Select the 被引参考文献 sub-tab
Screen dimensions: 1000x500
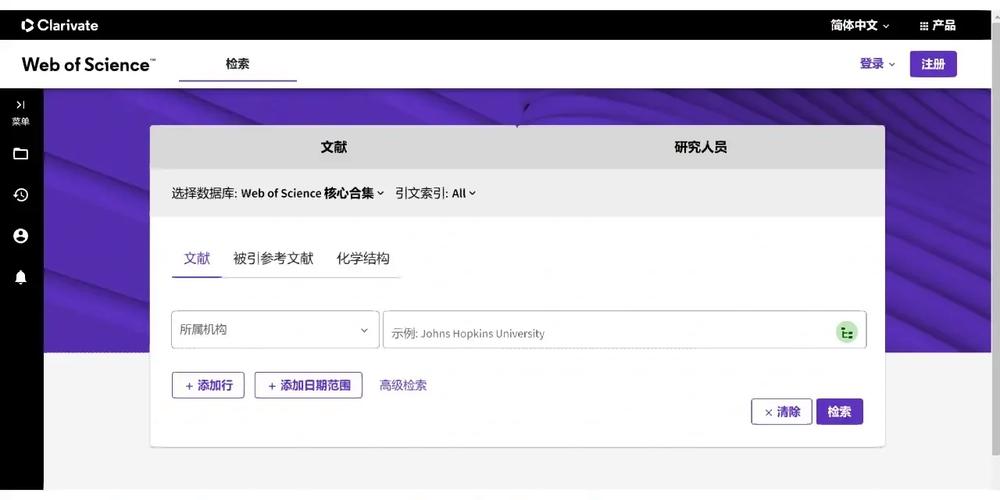coord(273,258)
